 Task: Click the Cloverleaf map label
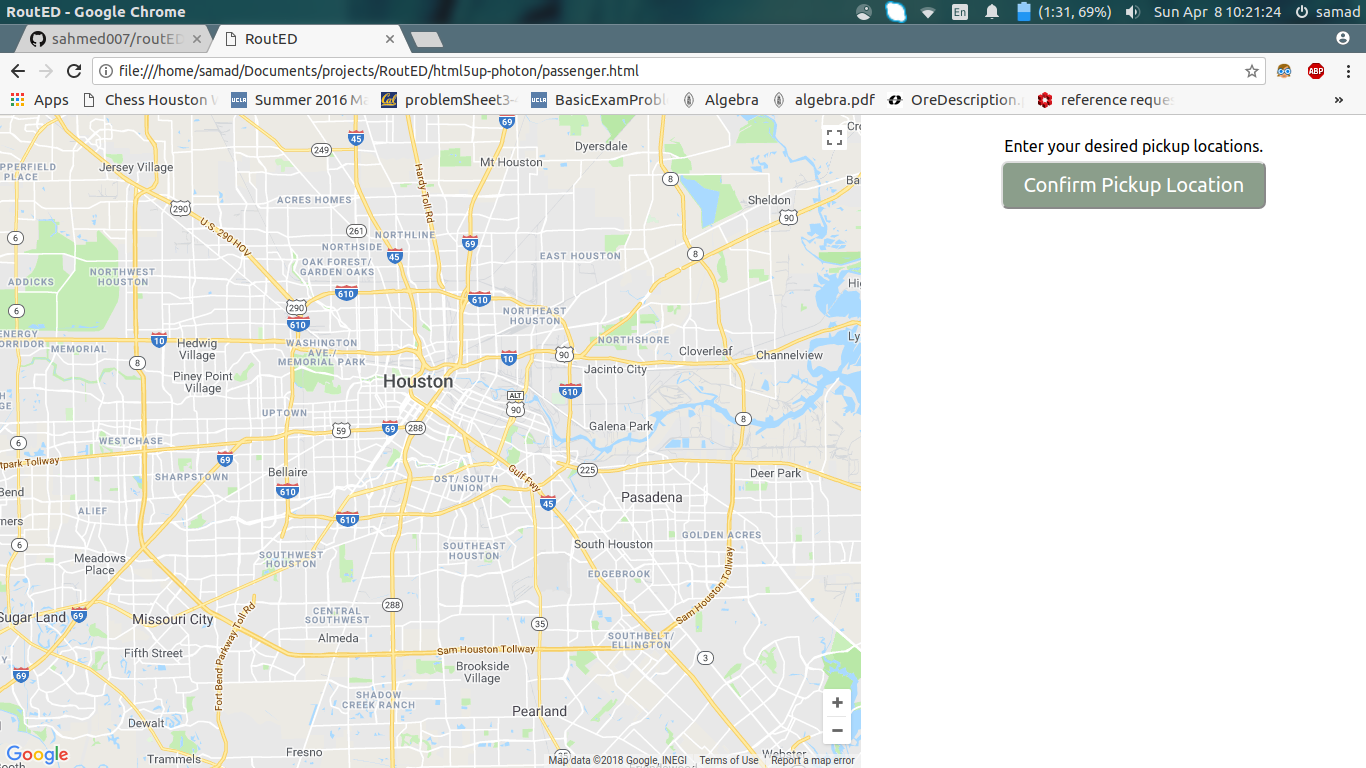coord(705,351)
